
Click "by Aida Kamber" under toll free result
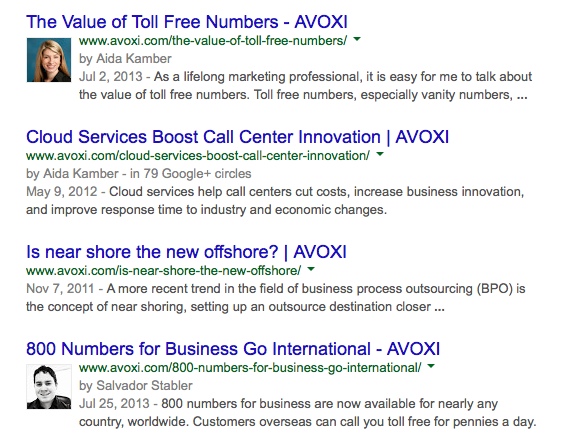pyautogui.click(x=125, y=58)
